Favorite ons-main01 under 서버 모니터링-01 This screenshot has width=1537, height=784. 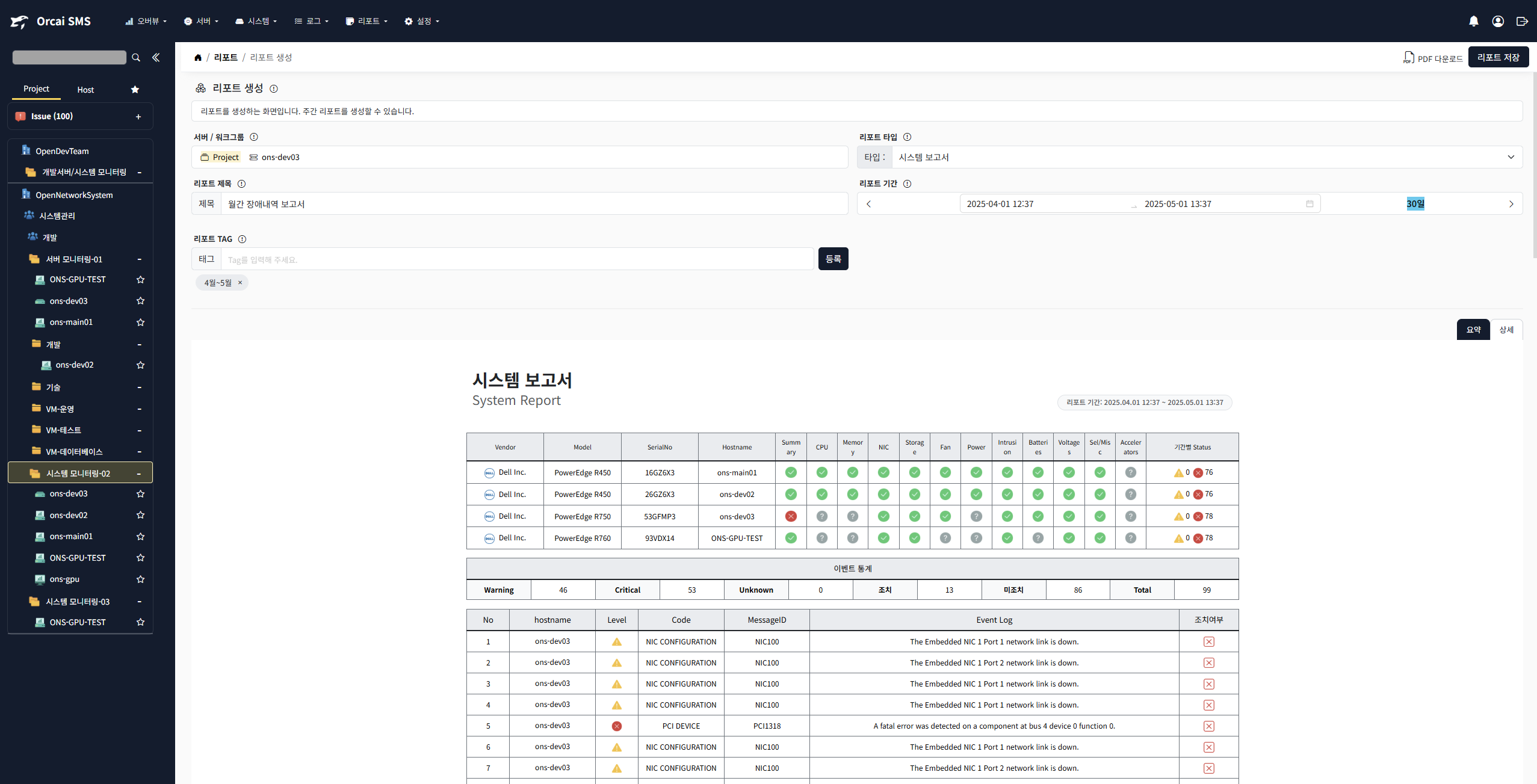pos(140,323)
